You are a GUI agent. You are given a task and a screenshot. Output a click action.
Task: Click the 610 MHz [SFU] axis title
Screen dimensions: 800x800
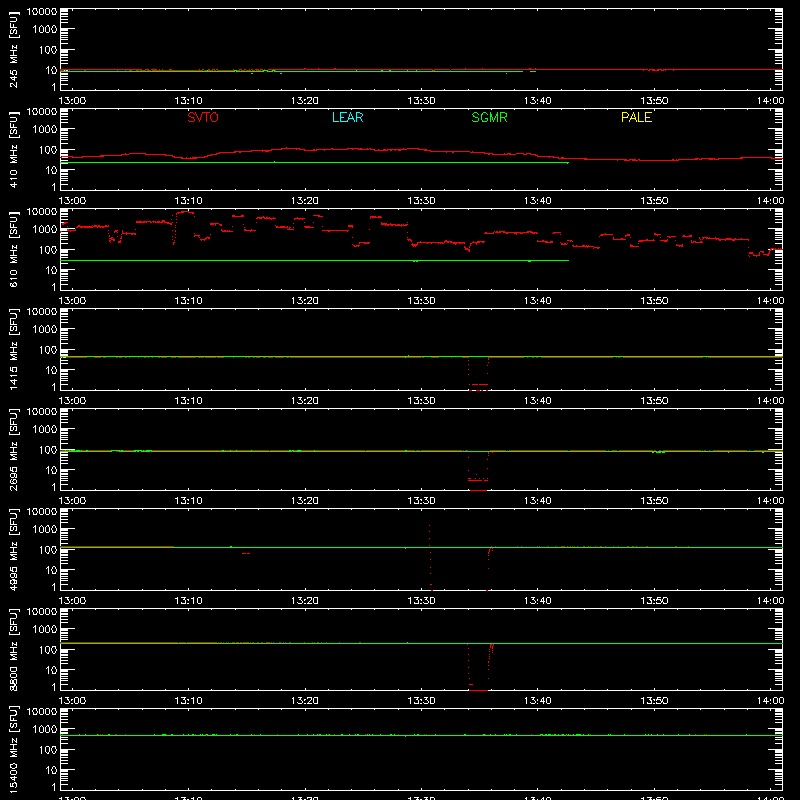(13, 249)
